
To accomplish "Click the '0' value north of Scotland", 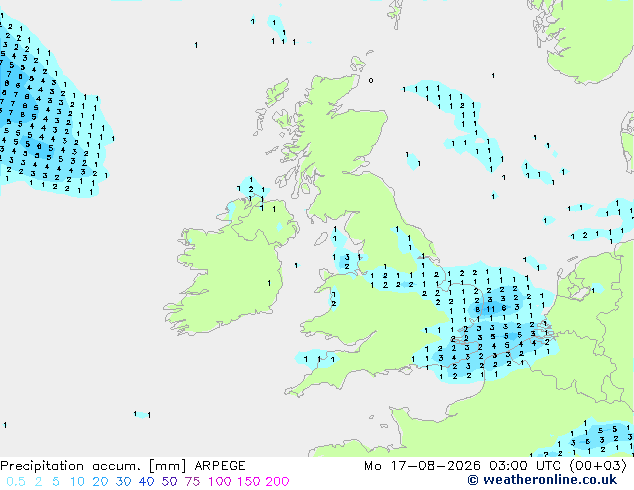I will pyautogui.click(x=371, y=80).
